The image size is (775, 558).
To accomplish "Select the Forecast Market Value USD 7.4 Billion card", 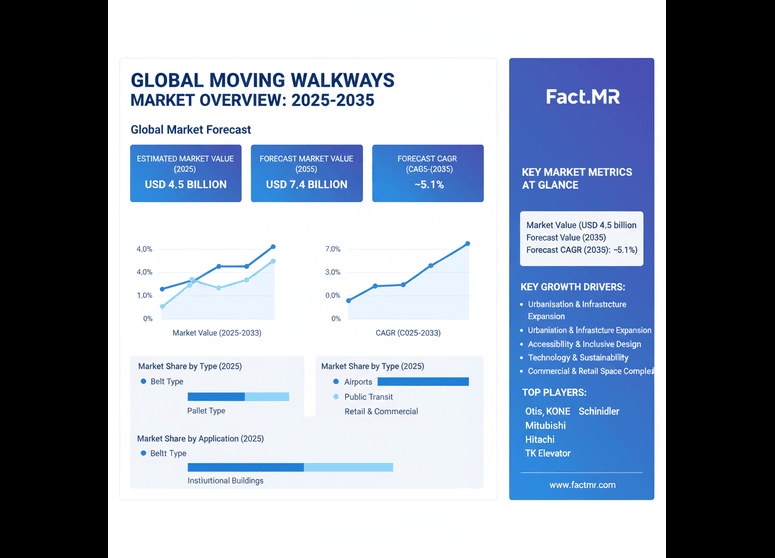I will [x=306, y=173].
